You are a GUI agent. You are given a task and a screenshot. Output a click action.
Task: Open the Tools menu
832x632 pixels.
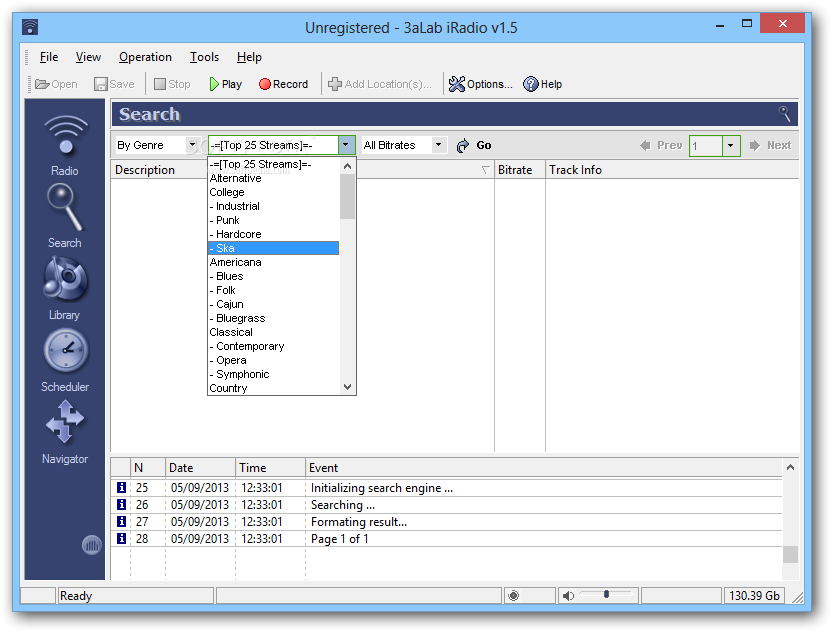[x=204, y=57]
